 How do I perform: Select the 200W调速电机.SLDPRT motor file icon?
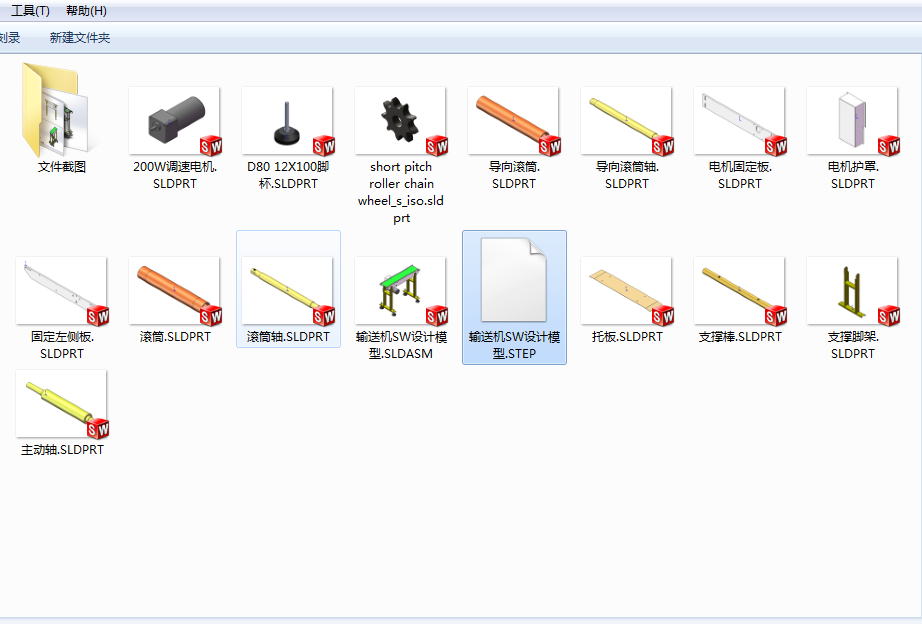175,121
